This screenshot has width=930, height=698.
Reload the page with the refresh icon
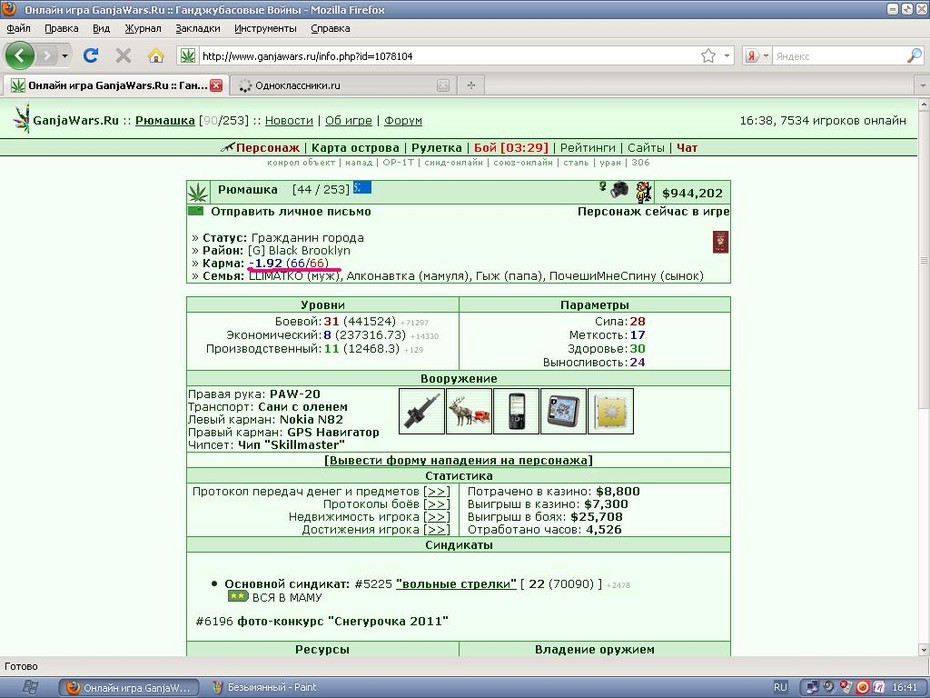91,56
